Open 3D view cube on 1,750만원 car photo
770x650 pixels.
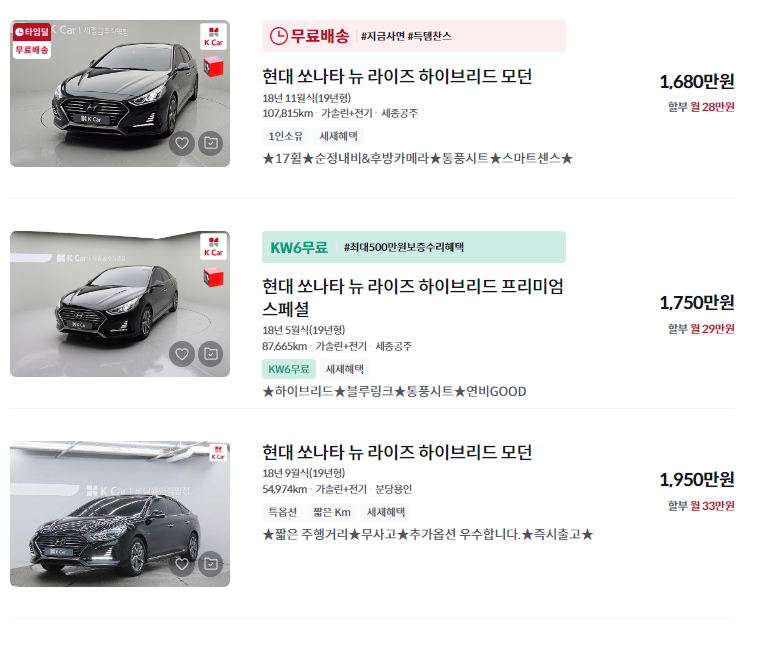pos(214,277)
